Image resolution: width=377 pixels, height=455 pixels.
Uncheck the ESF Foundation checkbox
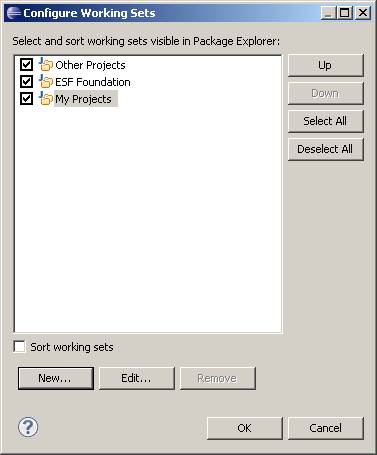point(26,81)
